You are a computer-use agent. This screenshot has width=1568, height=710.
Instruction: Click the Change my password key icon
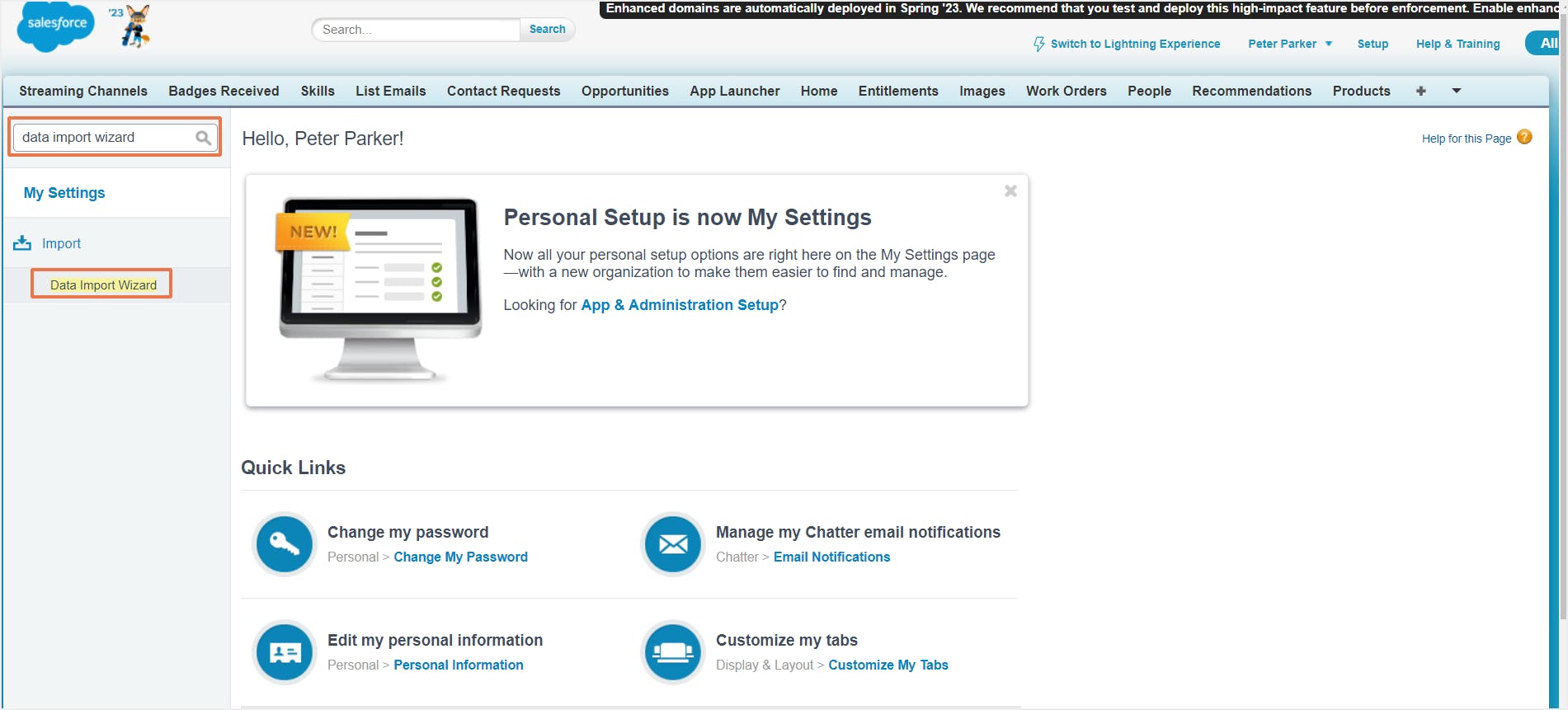pyautogui.click(x=285, y=543)
